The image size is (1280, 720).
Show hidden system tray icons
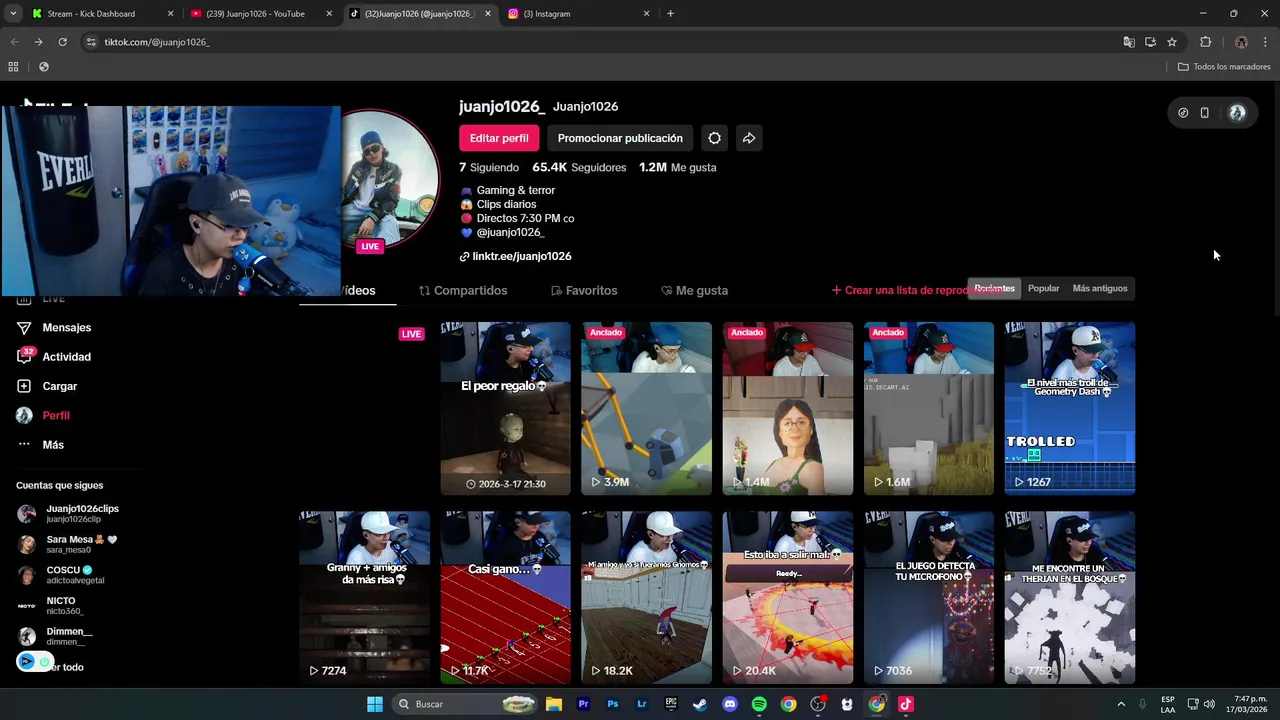pos(1121,704)
